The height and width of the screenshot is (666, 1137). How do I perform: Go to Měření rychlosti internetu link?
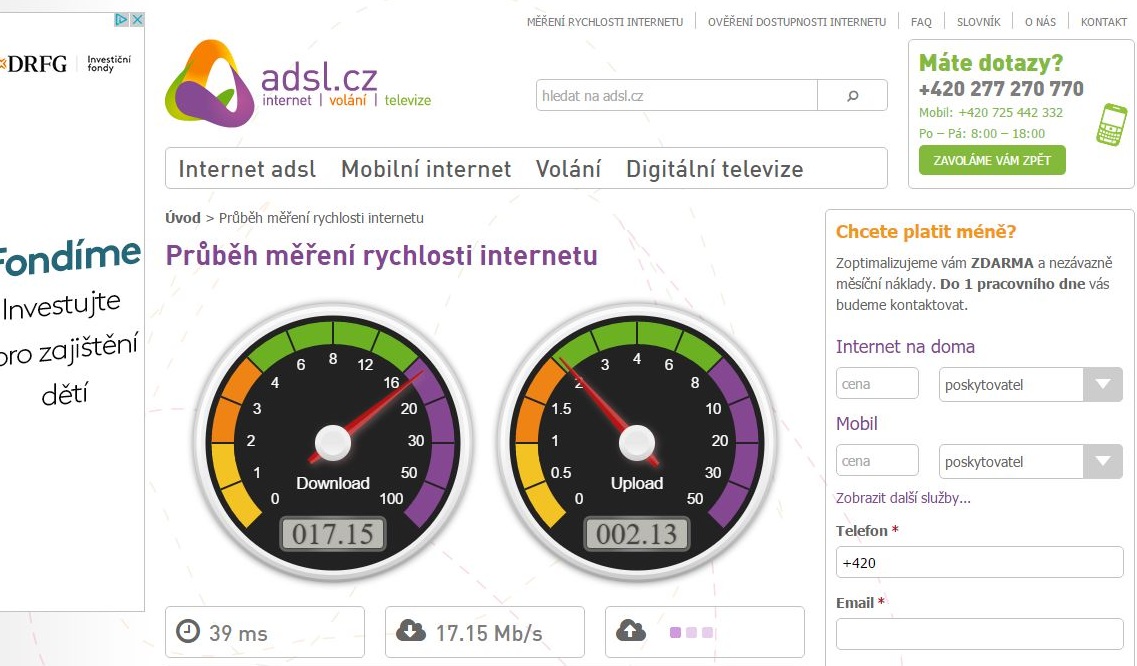[605, 22]
